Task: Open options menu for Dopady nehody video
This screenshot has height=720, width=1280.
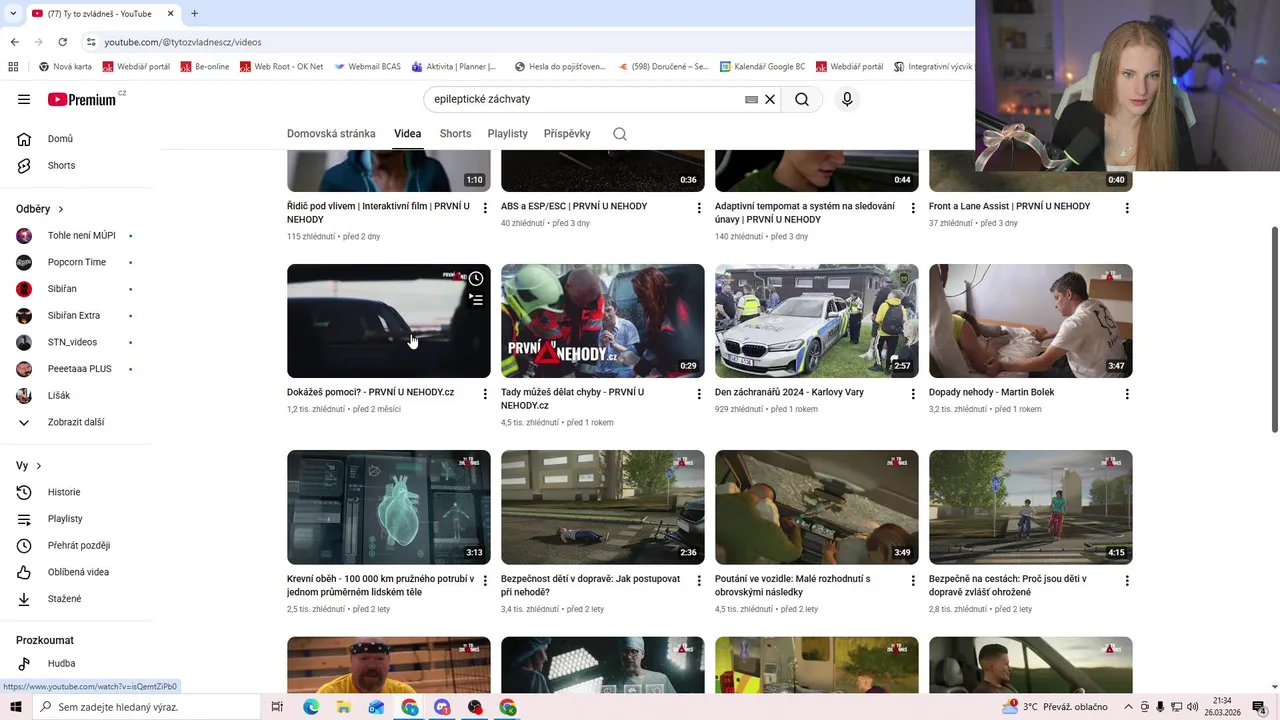Action: point(1127,394)
